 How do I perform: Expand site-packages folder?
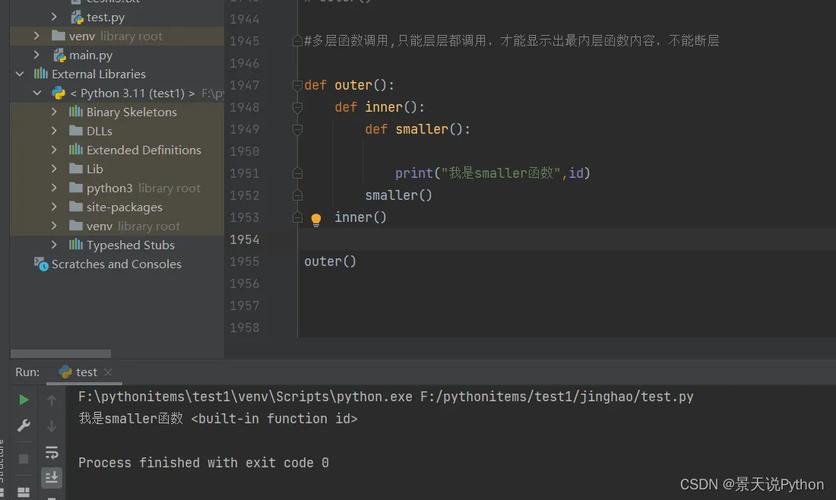[54, 207]
